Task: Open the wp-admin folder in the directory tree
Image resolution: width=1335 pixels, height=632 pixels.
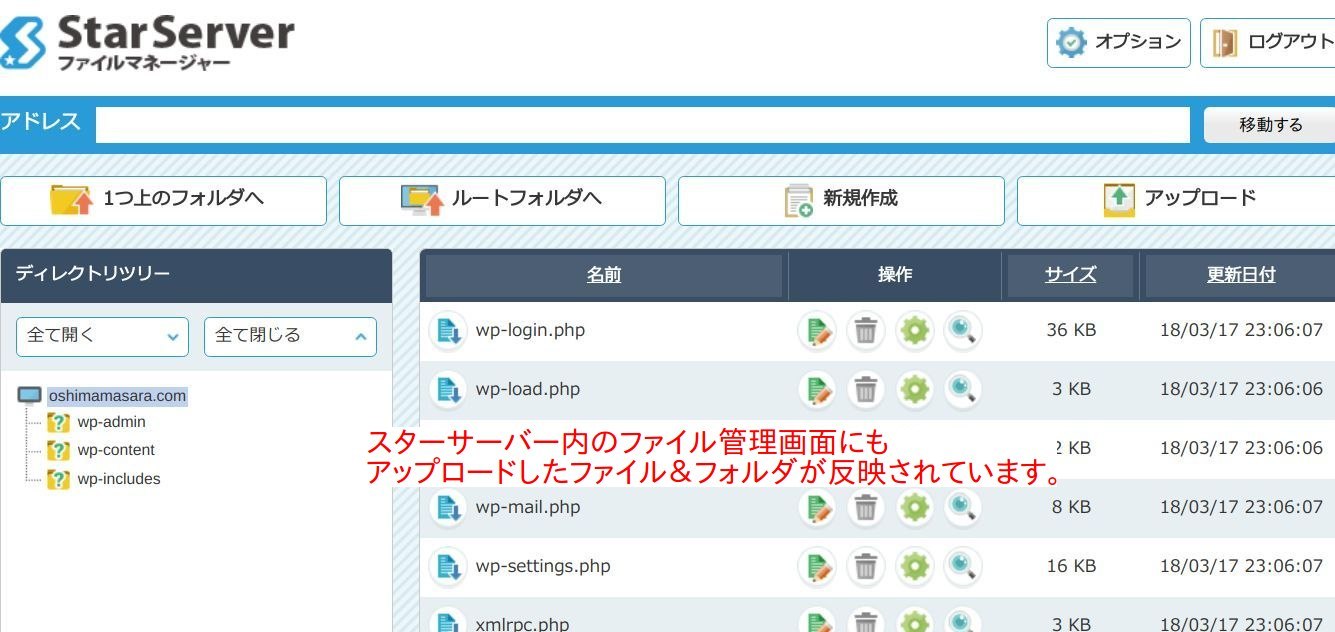Action: click(111, 422)
